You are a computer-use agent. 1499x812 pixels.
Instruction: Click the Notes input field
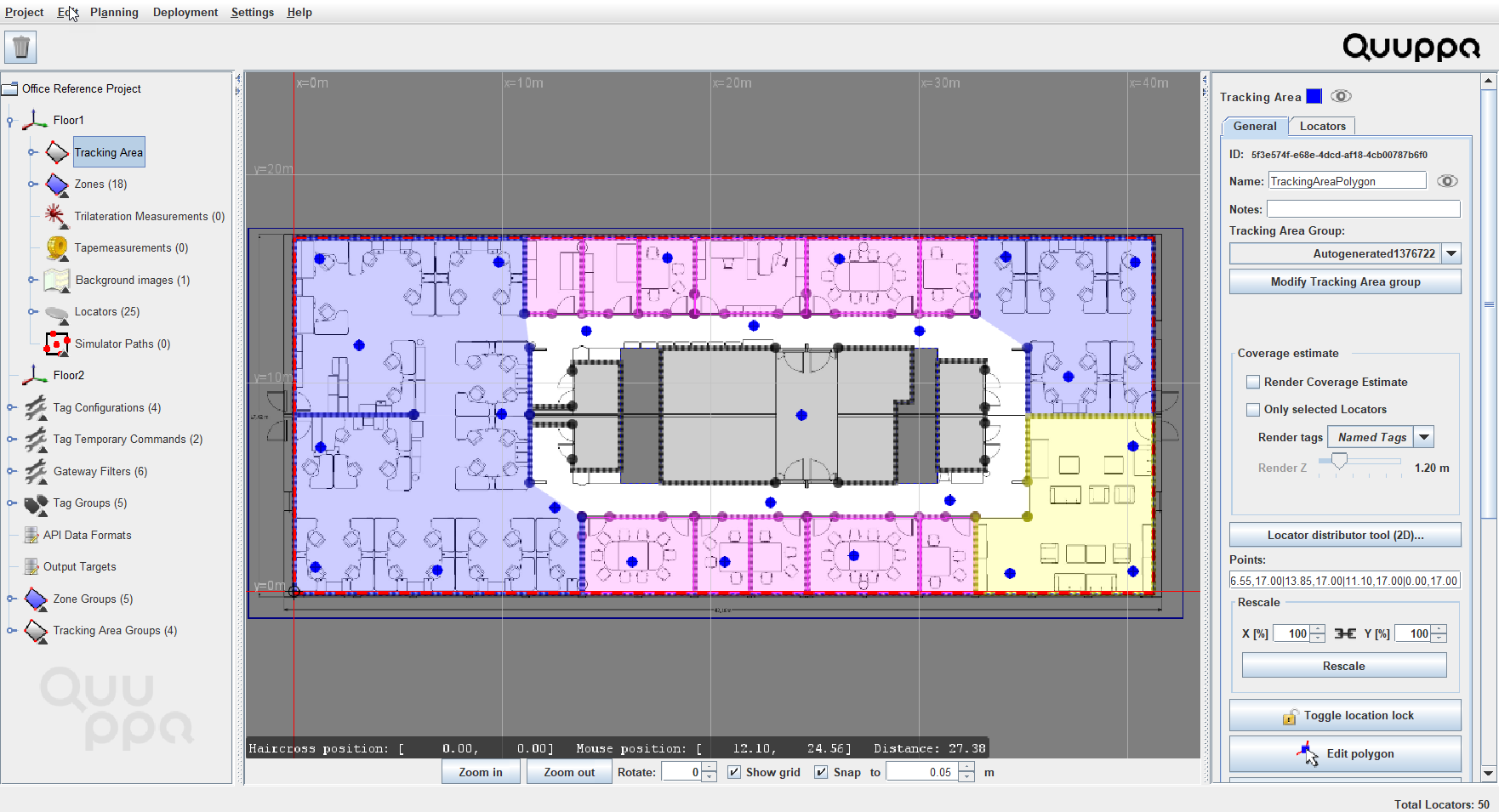[x=1363, y=209]
